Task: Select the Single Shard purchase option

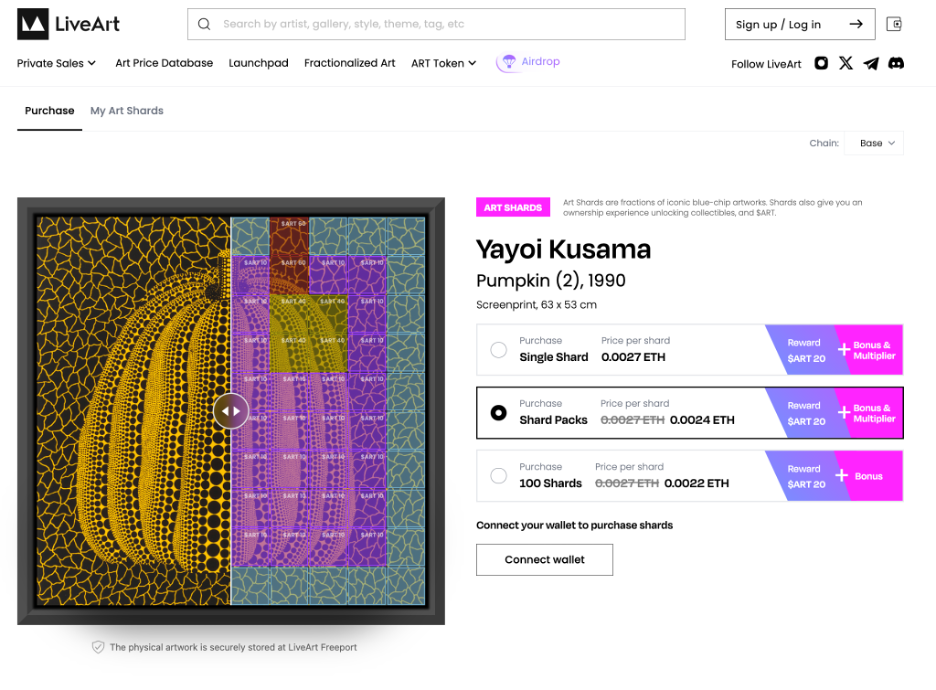Action: pos(498,350)
